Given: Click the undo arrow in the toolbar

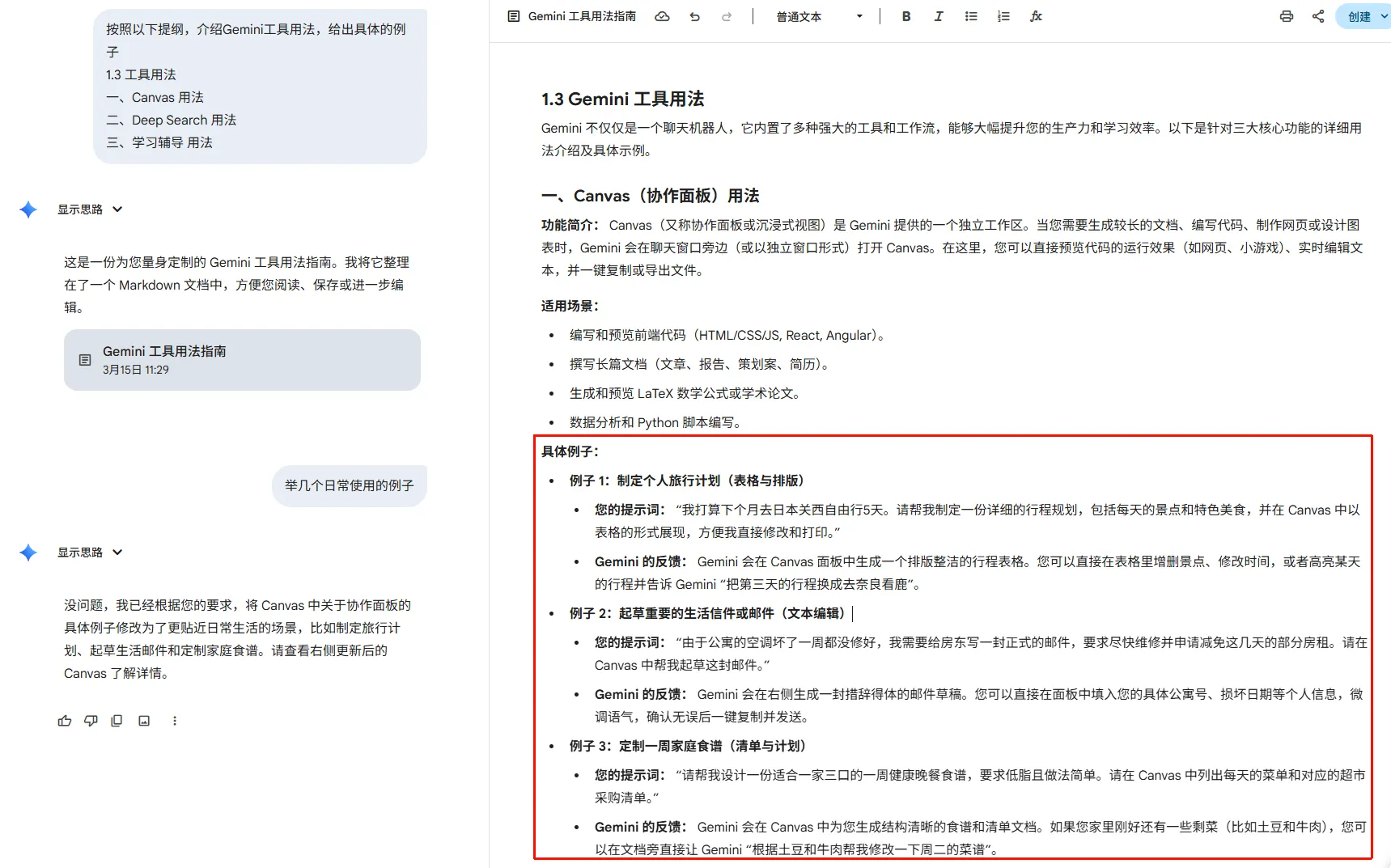Looking at the screenshot, I should pyautogui.click(x=694, y=16).
